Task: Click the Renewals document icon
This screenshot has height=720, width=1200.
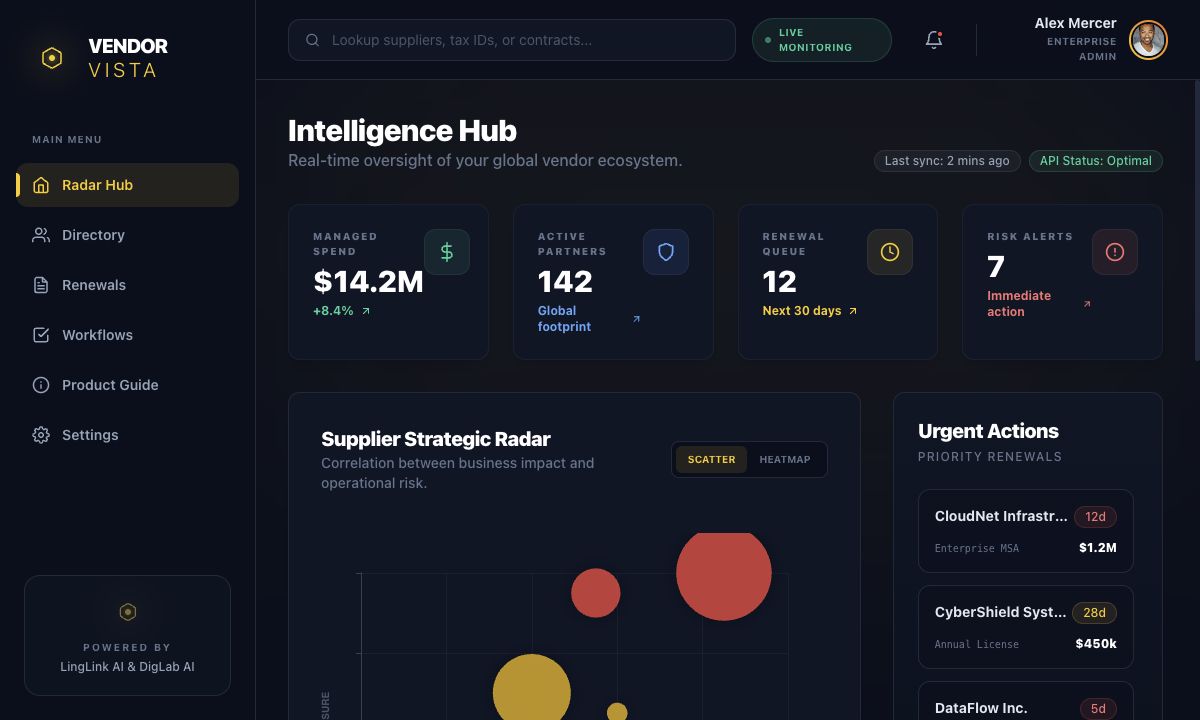Action: click(41, 285)
